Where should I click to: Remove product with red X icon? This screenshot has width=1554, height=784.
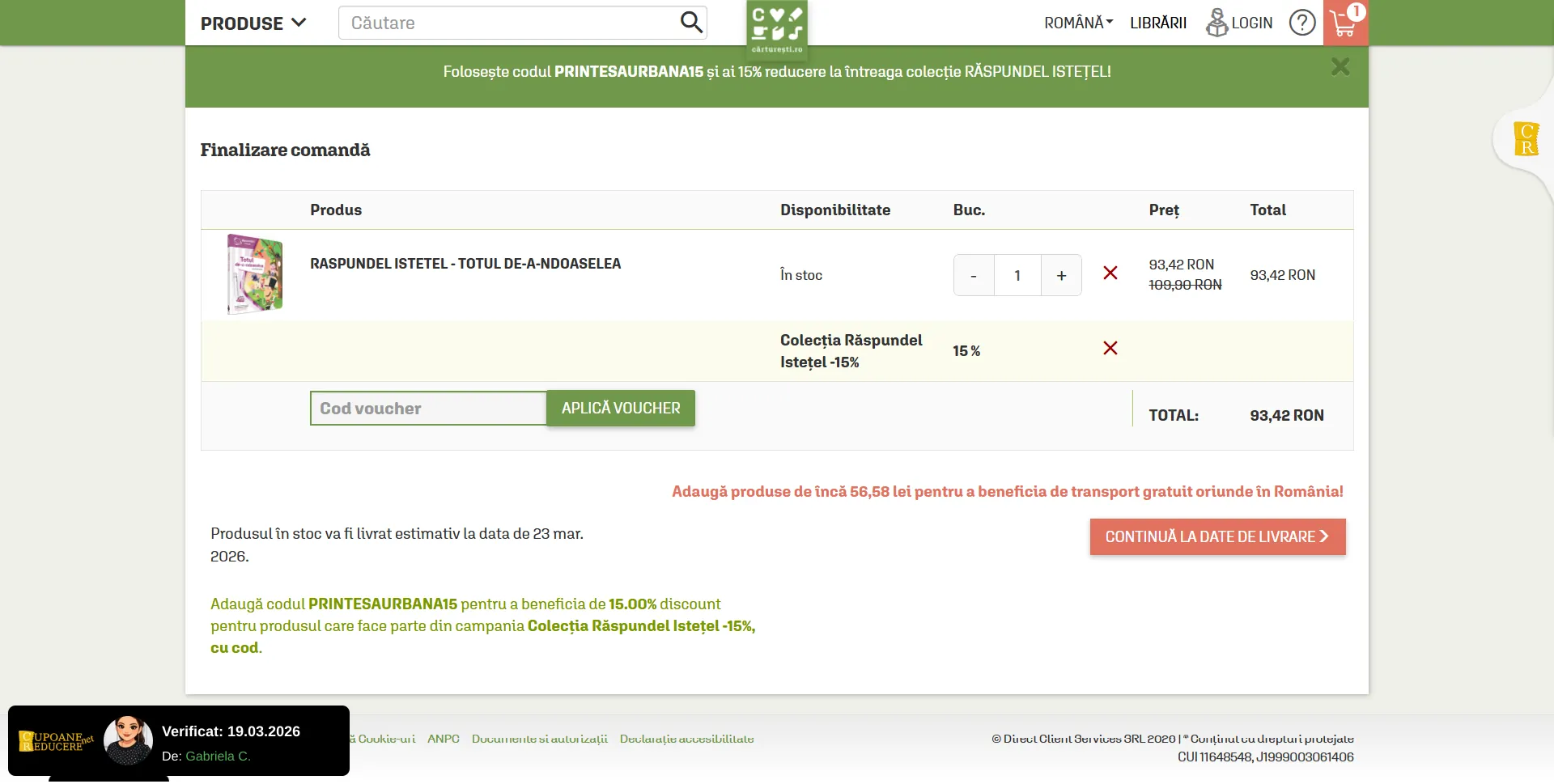1110,273
